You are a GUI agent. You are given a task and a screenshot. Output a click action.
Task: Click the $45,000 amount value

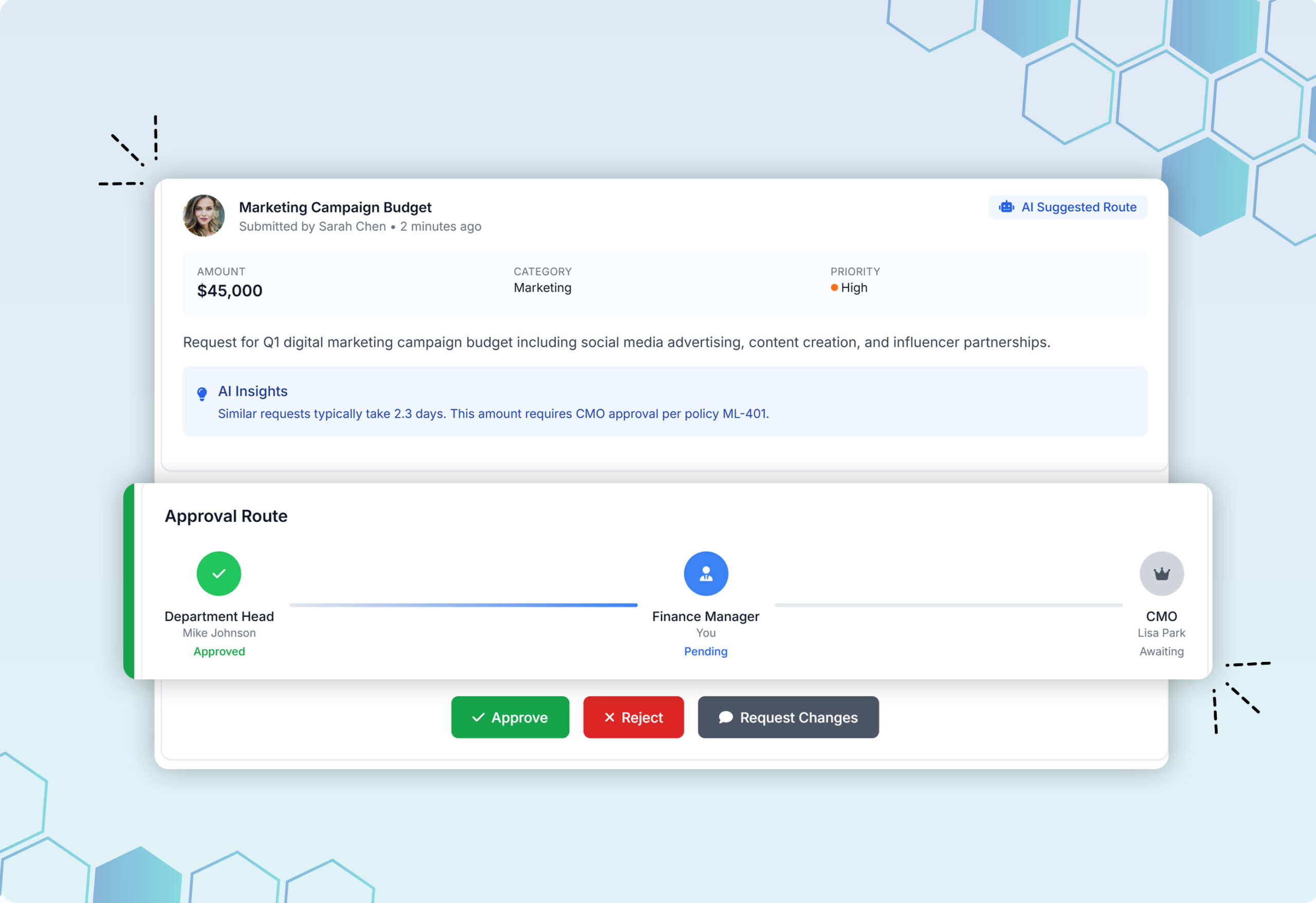229,291
